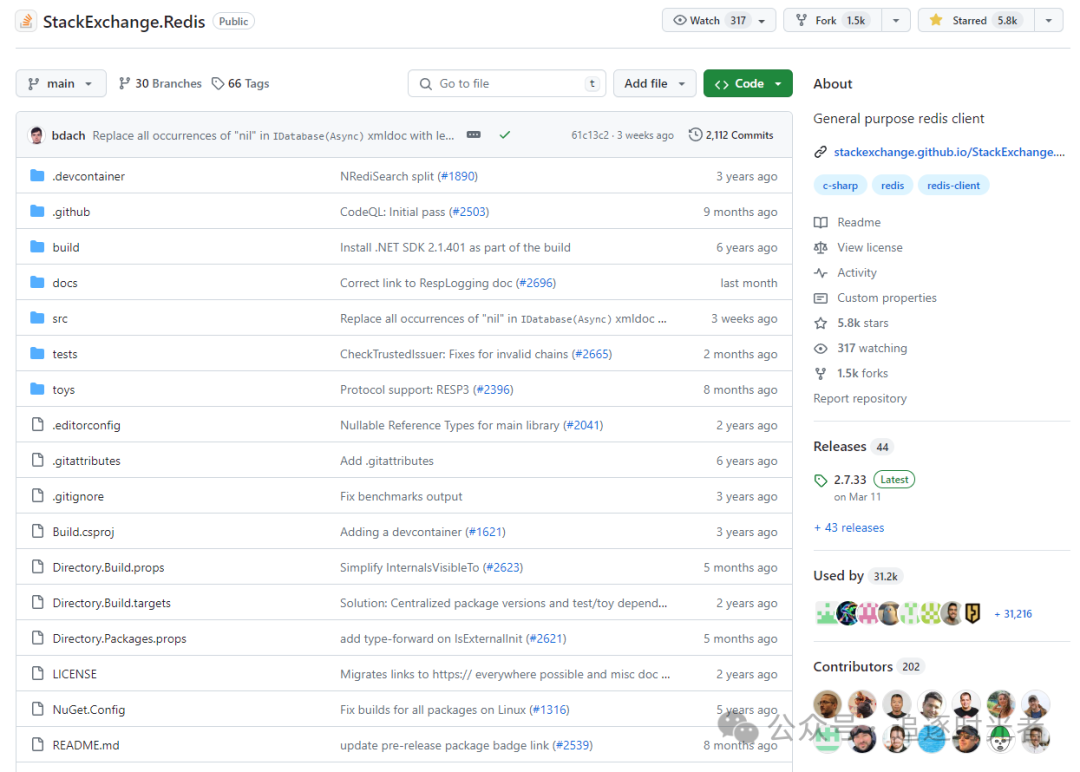Open the src folder icon
The width and height of the screenshot is (1080, 772).
[x=37, y=318]
